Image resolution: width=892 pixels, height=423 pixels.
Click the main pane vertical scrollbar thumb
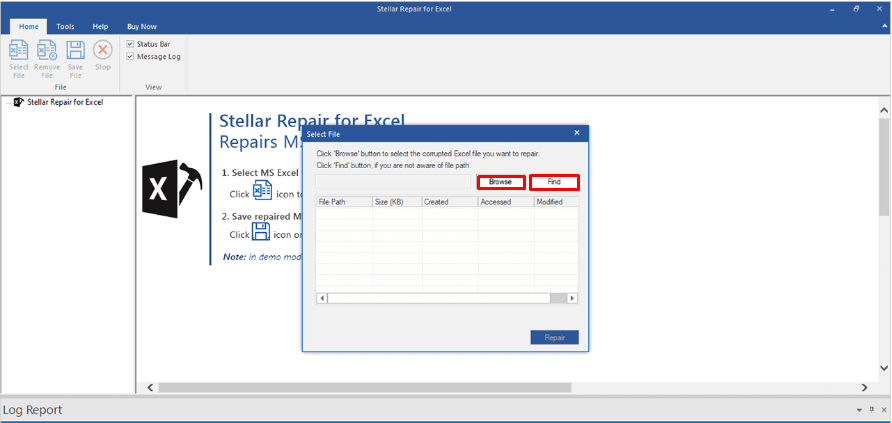[x=884, y=167]
